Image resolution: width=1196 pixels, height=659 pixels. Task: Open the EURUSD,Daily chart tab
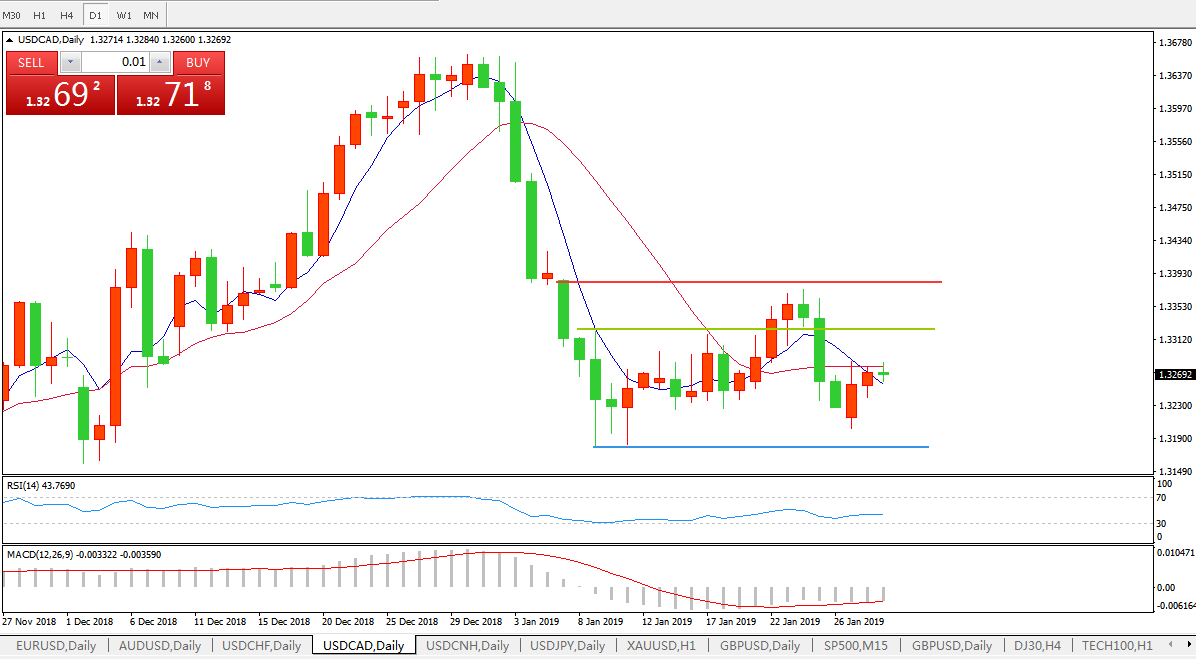click(56, 645)
